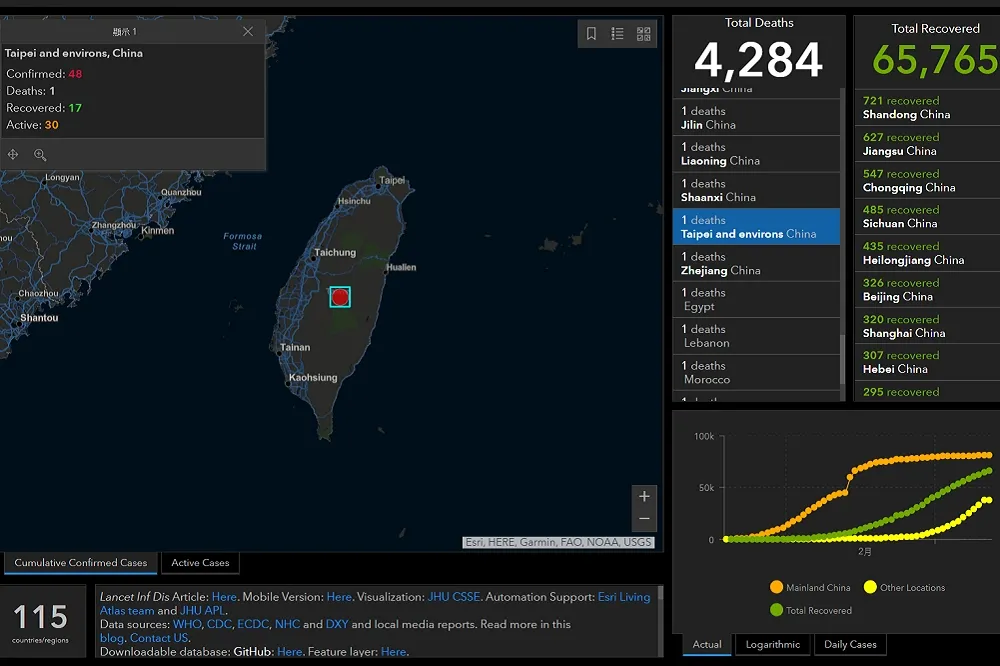Open the map bookmarks icon

point(591,34)
